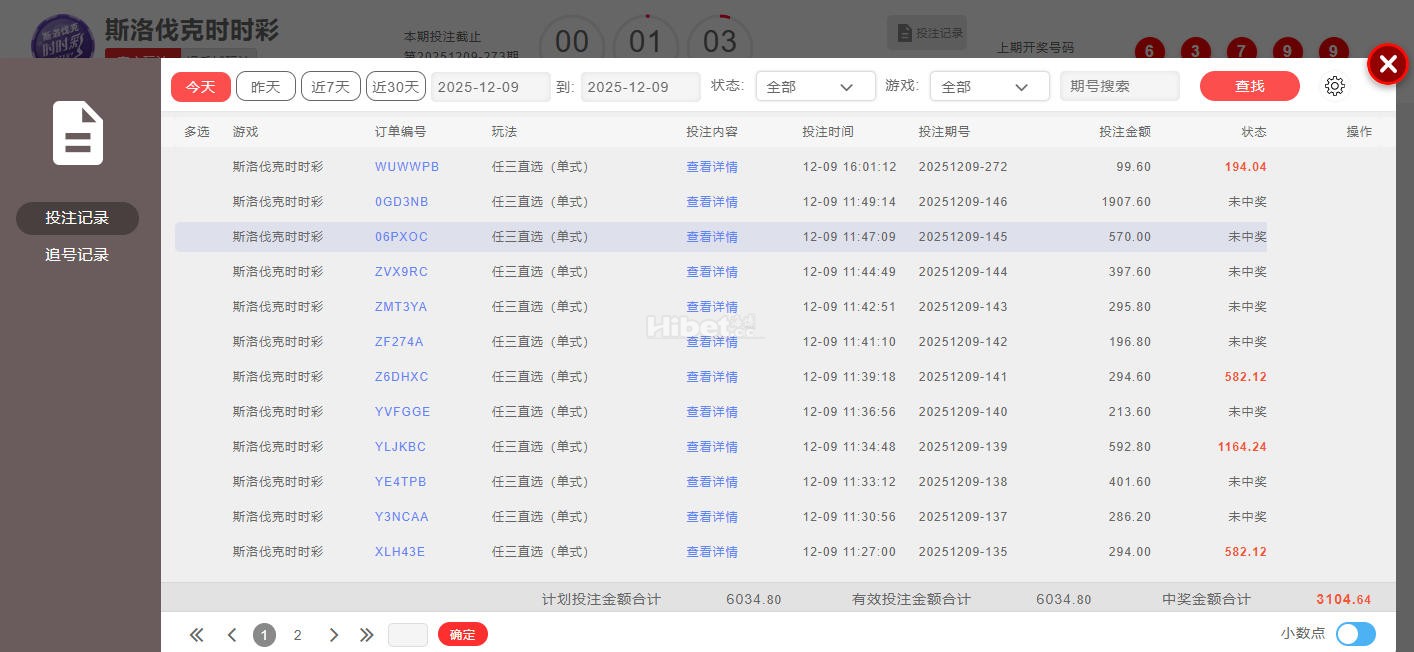Image resolution: width=1414 pixels, height=652 pixels.
Task: Click the large document icon in sidebar
Action: [78, 133]
